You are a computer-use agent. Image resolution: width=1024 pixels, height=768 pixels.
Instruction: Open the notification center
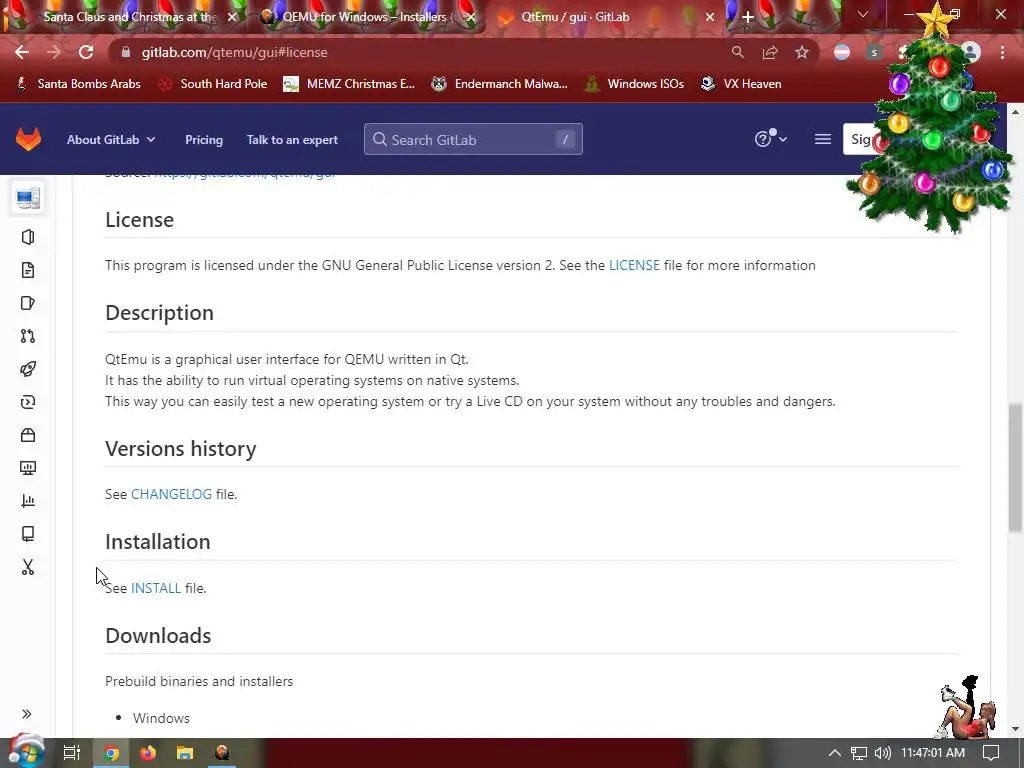point(991,753)
